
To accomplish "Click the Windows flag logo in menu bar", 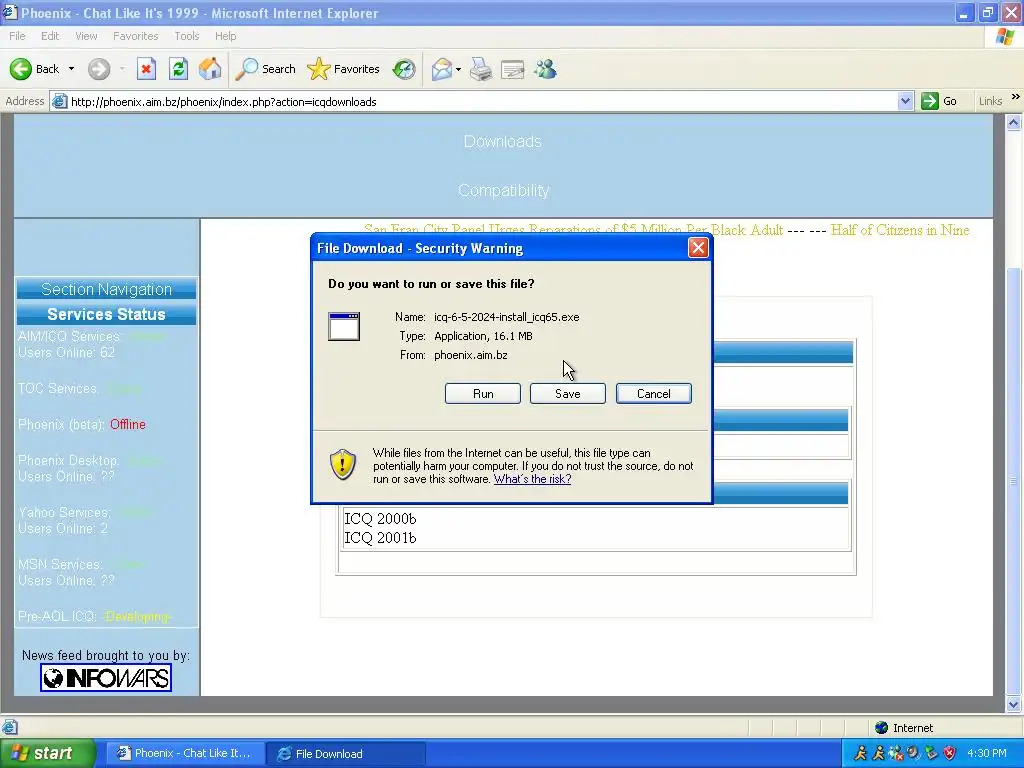I will point(1006,37).
